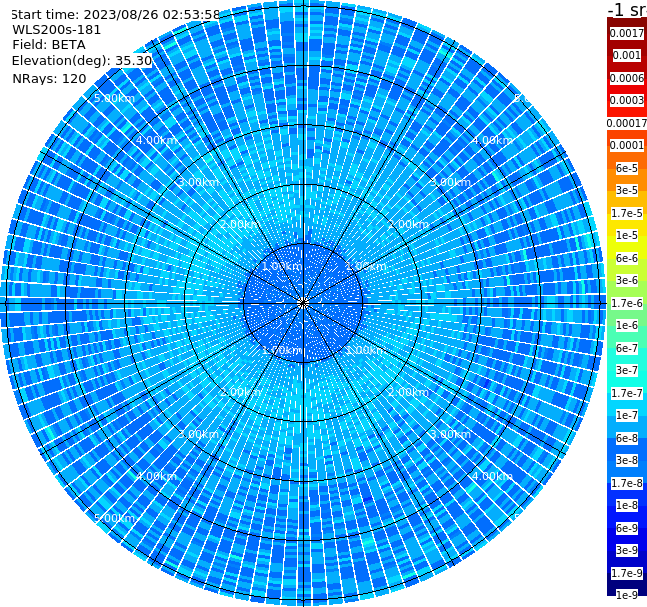Screen dimensions: 647x607
Task: Click the 1e-6 color bar label
Action: coord(627,325)
